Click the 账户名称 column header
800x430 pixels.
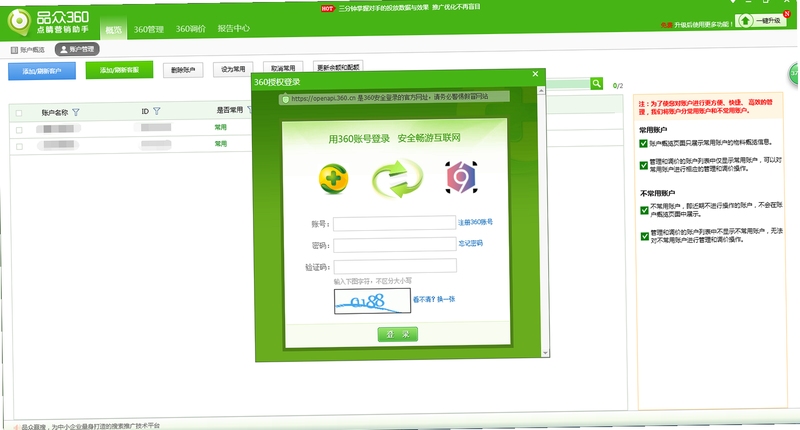[55, 113]
